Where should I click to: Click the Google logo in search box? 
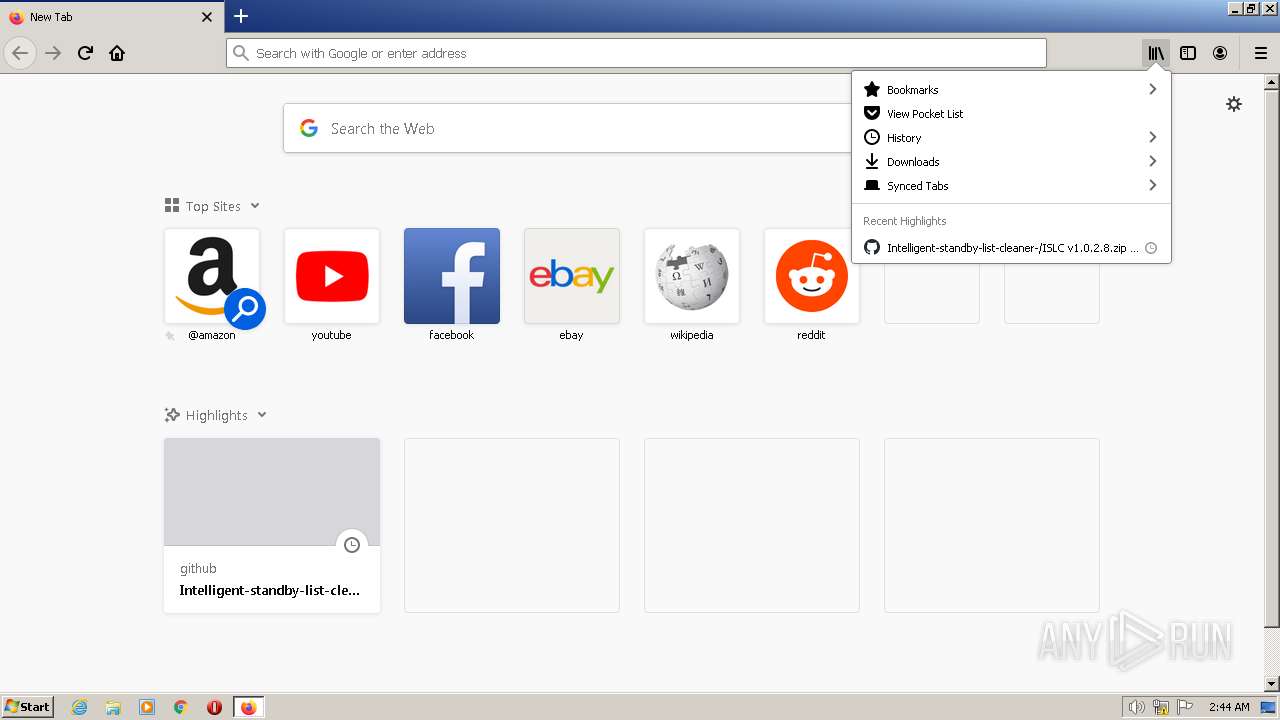coord(309,128)
